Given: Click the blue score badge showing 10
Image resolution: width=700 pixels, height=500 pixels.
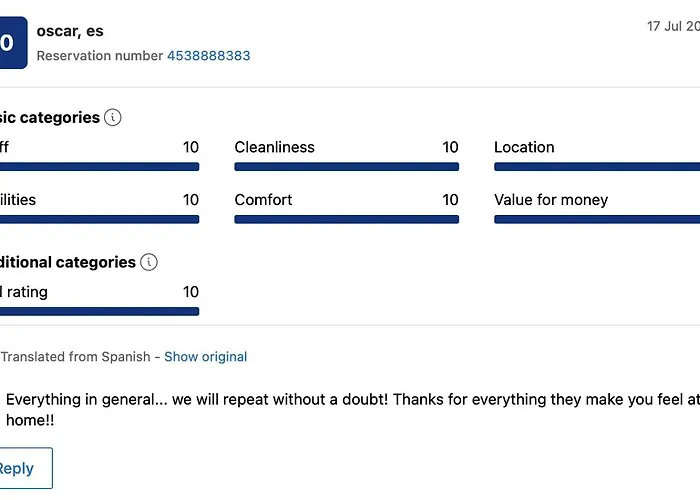Looking at the screenshot, I should tap(10, 43).
